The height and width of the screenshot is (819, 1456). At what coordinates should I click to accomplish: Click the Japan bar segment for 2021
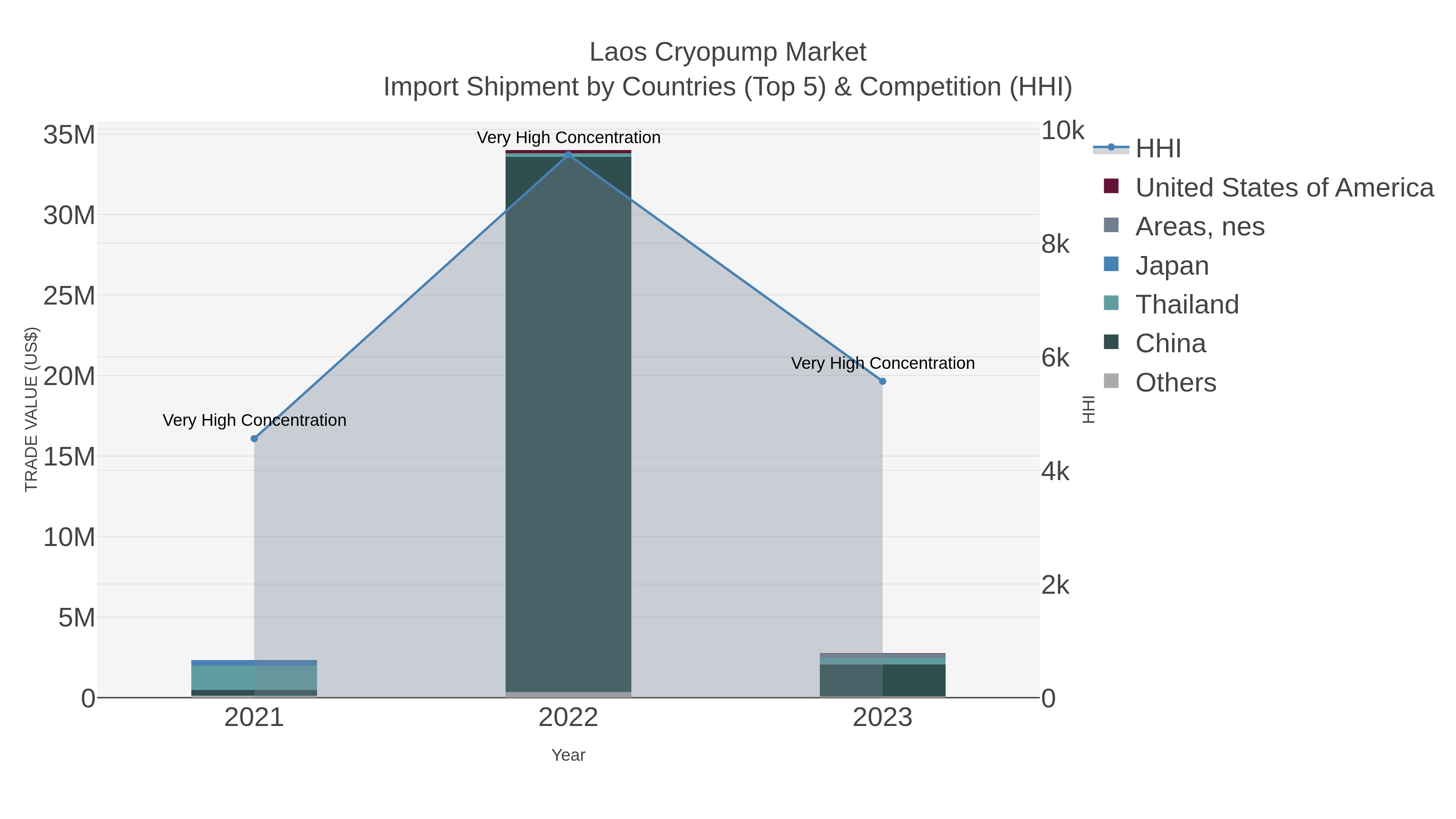coord(254,663)
